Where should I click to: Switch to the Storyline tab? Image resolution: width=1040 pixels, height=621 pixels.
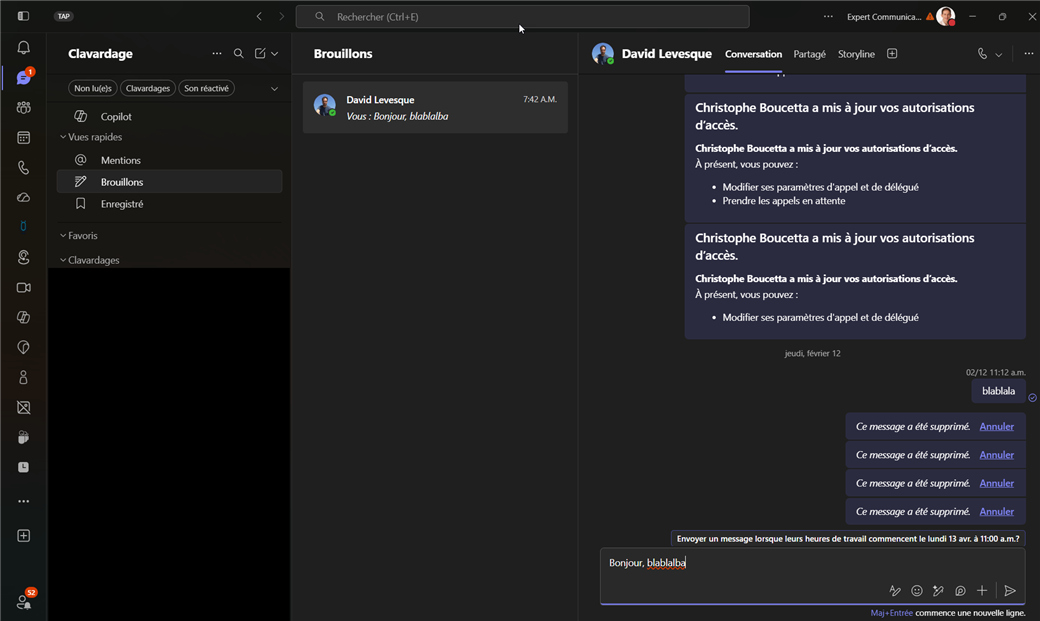pyautogui.click(x=856, y=54)
